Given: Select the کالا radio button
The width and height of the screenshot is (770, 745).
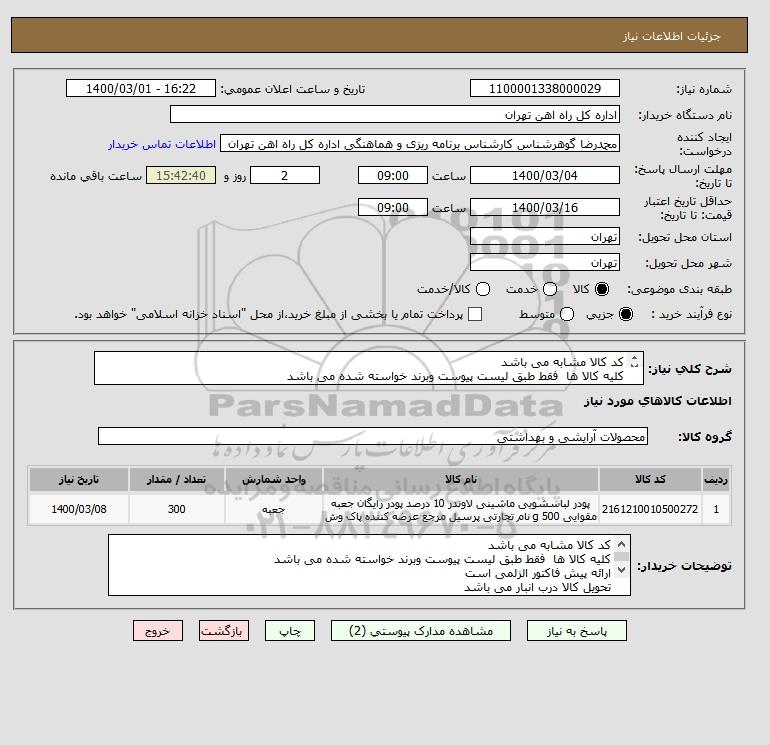Looking at the screenshot, I should [x=602, y=289].
